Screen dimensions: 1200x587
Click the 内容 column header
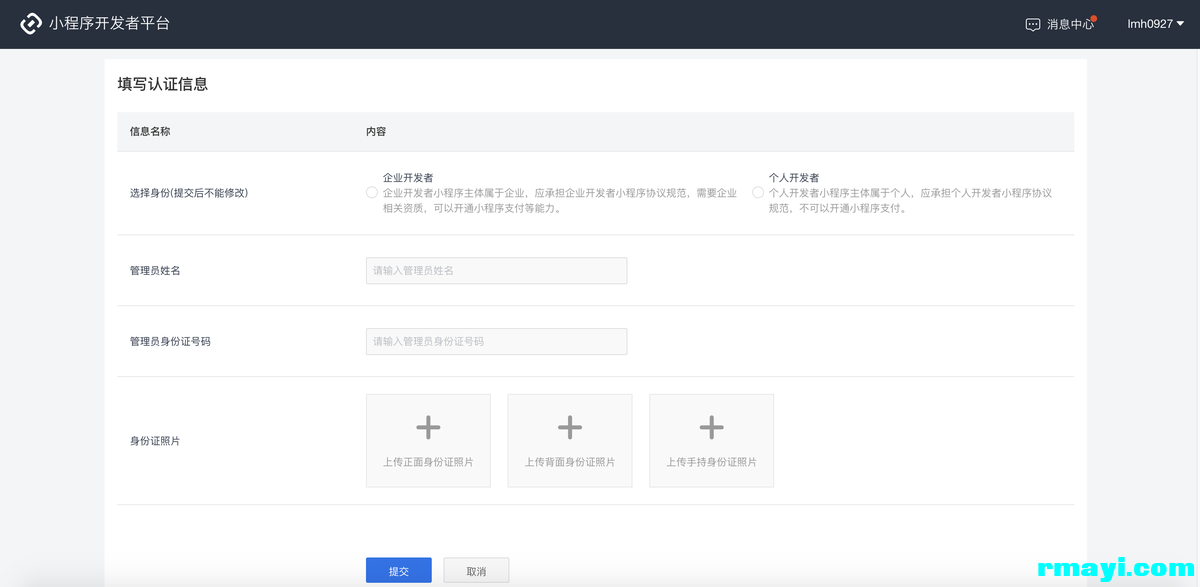coord(376,131)
